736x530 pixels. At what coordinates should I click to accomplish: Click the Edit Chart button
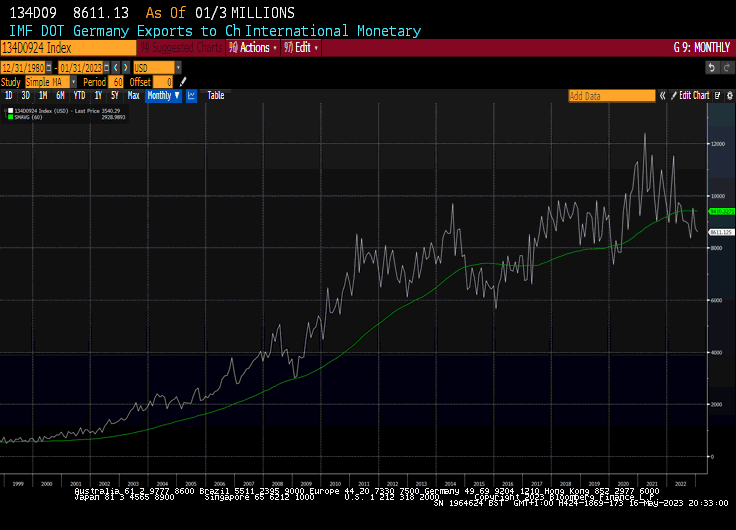[695, 96]
